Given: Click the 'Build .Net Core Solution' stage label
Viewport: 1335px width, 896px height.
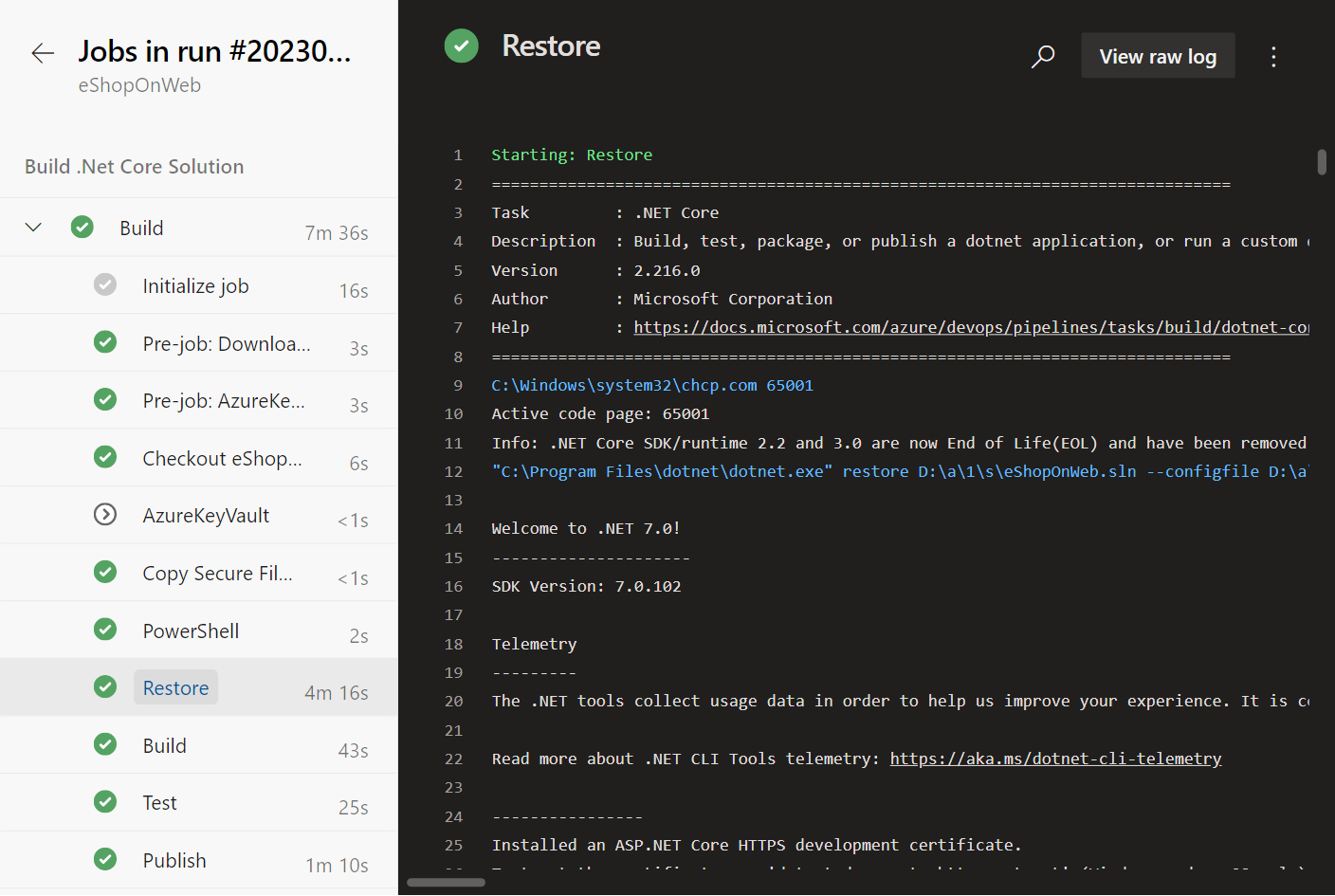Looking at the screenshot, I should pyautogui.click(x=134, y=167).
